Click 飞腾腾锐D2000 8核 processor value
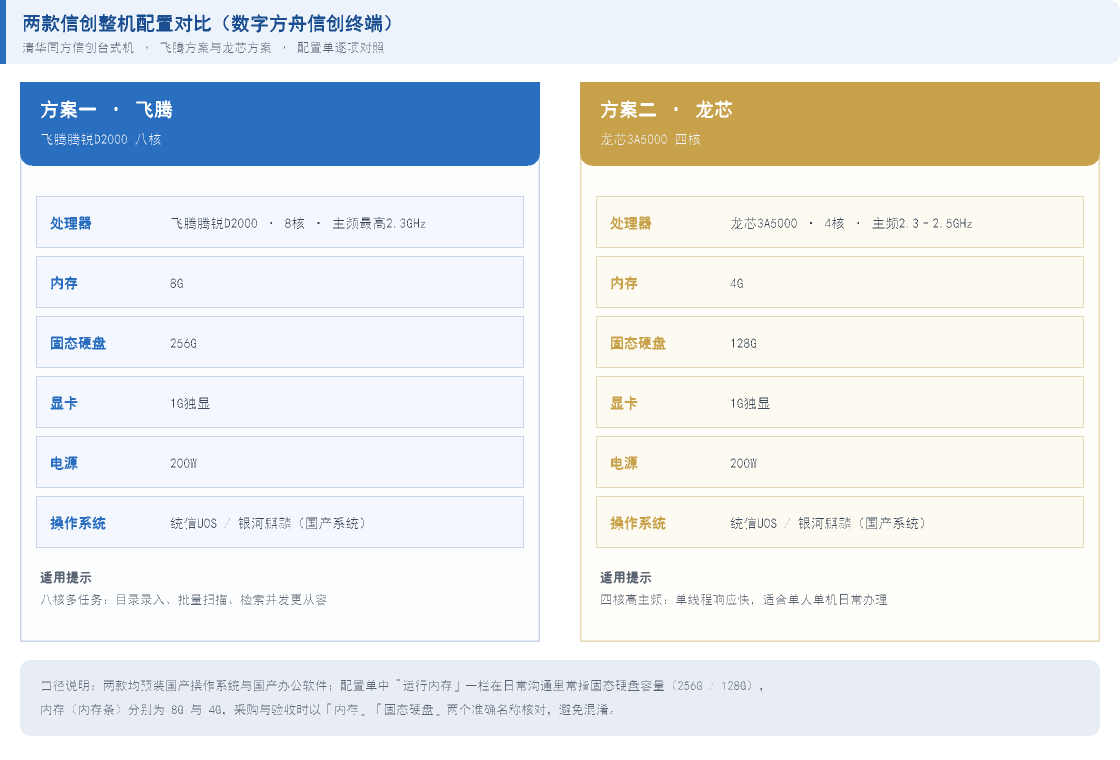 [298, 224]
